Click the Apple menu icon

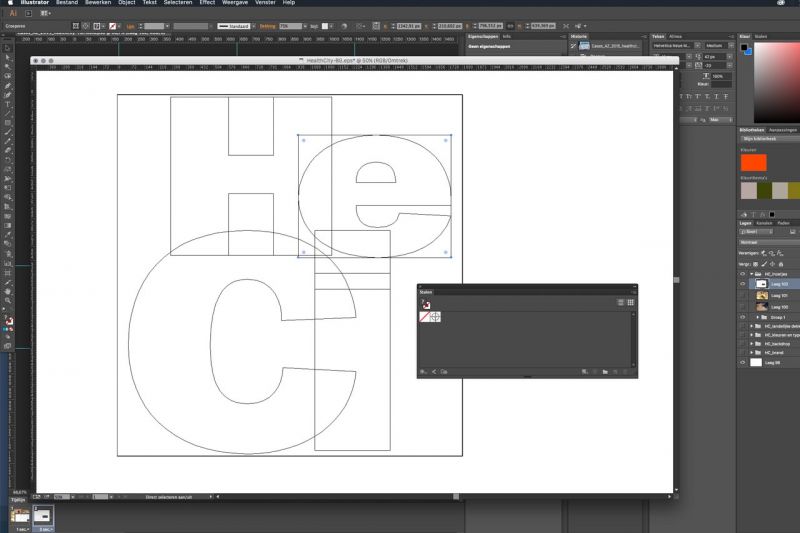(x=7, y=3)
